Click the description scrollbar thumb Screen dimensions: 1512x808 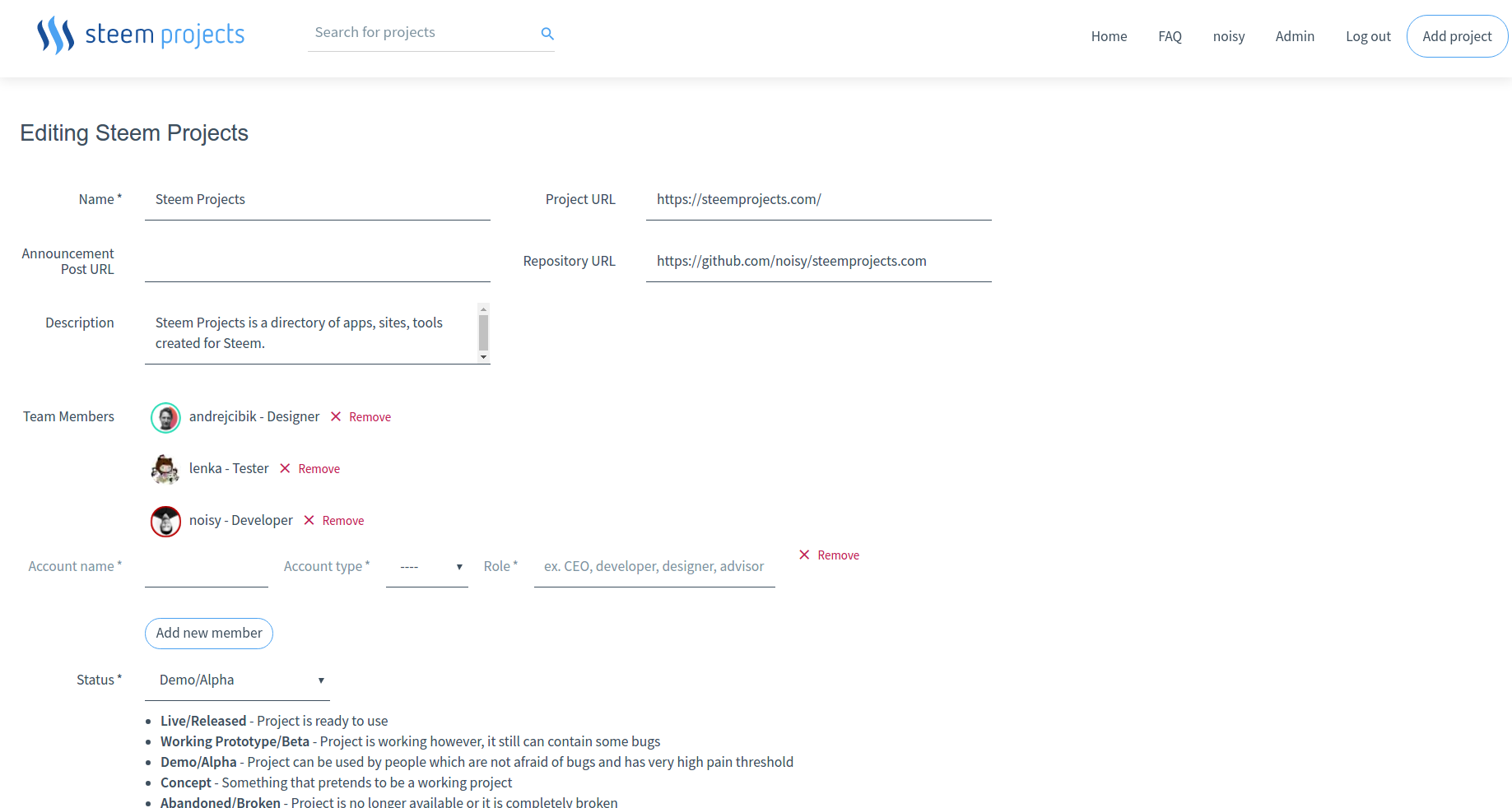(x=484, y=333)
